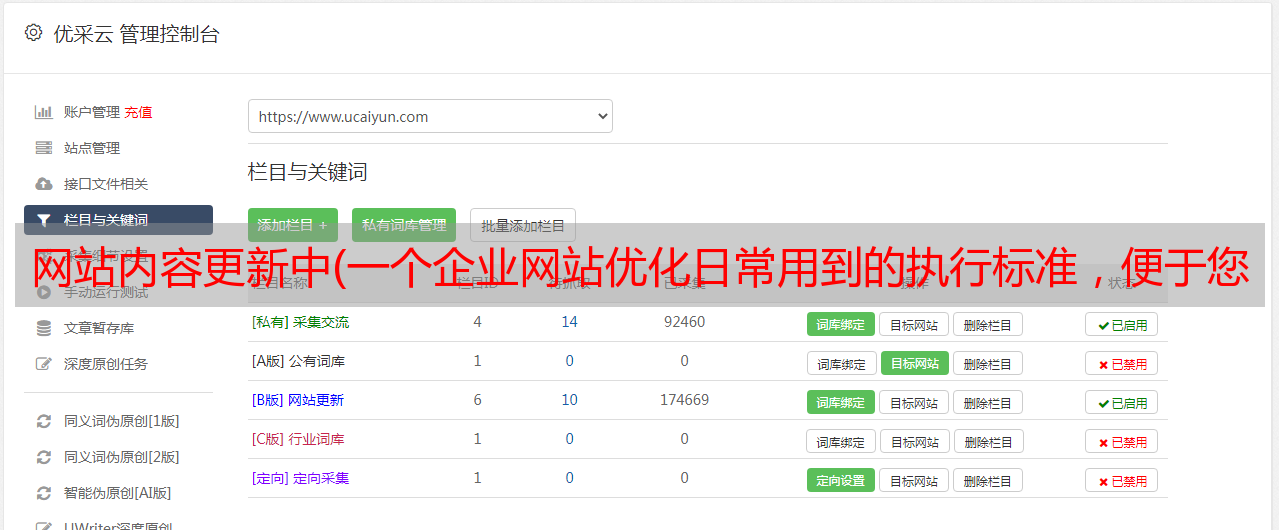The image size is (1279, 530).
Task: Click 词库绑定 in 公有词库 row
Action: tap(841, 363)
